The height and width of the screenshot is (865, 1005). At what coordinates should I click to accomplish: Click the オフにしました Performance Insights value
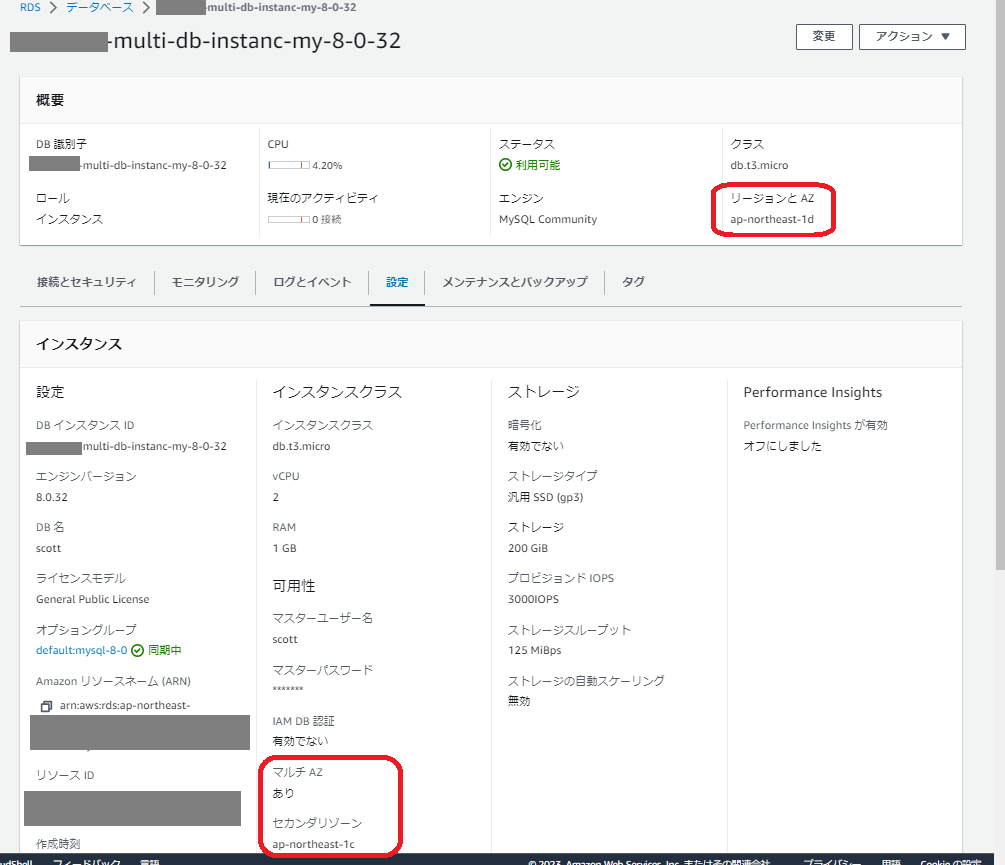coord(782,446)
